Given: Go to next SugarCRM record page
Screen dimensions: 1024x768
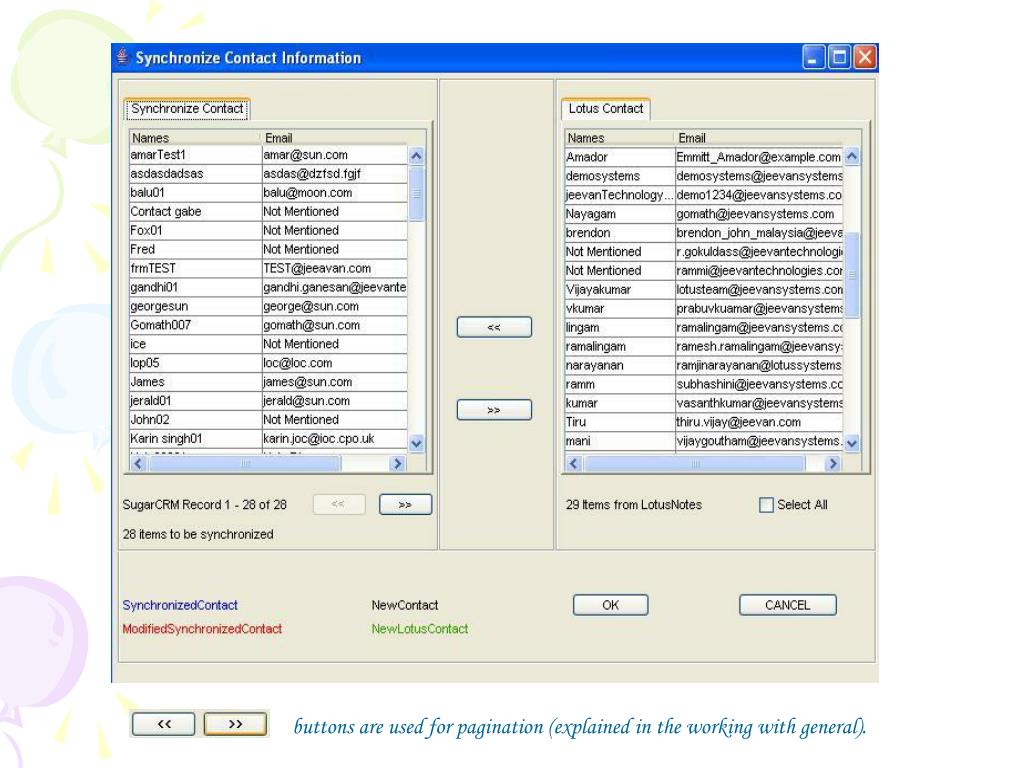Looking at the screenshot, I should 405,505.
